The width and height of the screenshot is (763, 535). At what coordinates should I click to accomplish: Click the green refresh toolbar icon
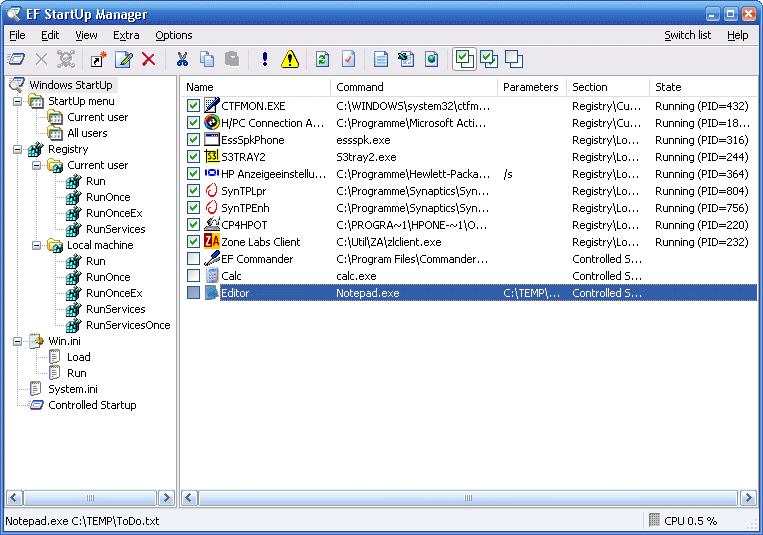[x=322, y=60]
